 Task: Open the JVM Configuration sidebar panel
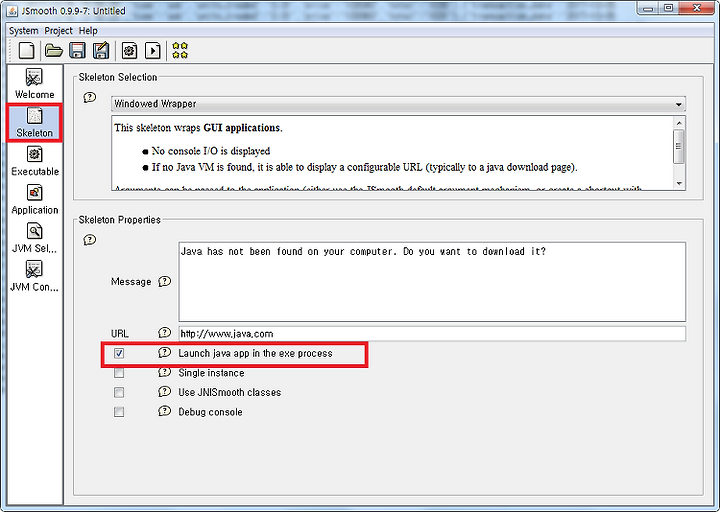pos(34,277)
